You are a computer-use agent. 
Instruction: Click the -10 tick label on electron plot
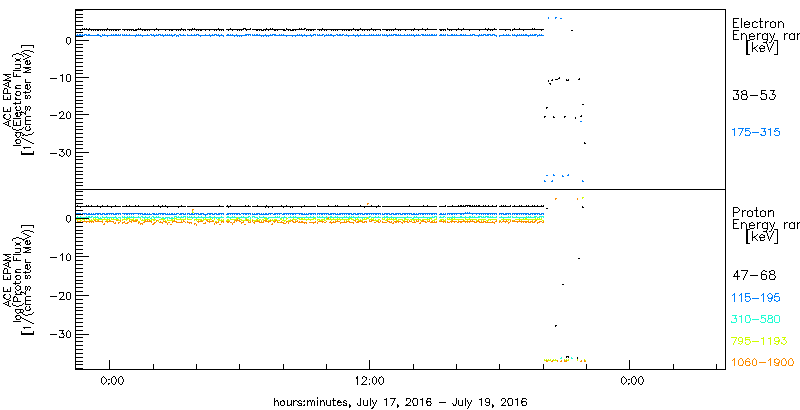tap(60, 78)
